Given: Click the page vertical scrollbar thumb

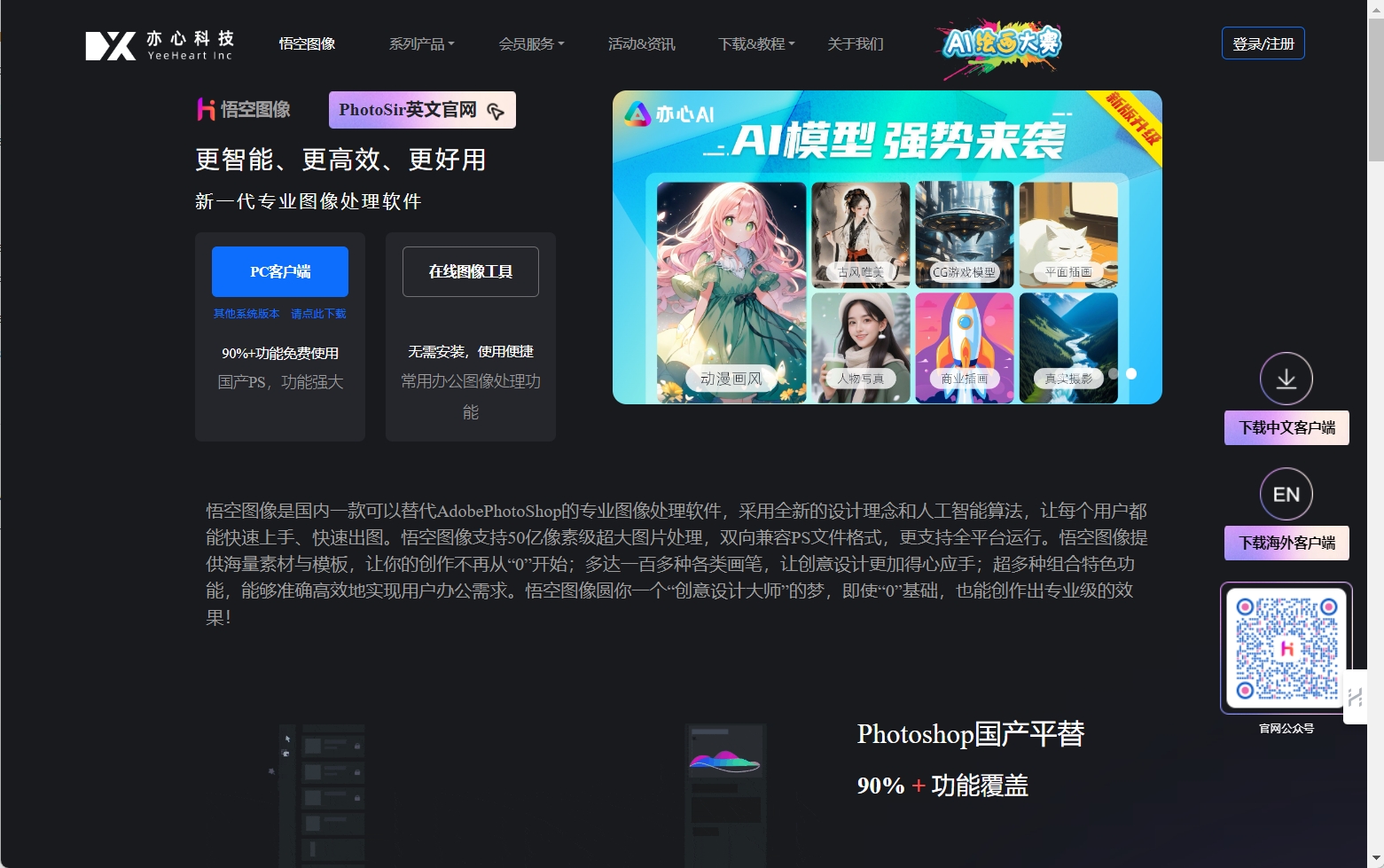Looking at the screenshot, I should 1375,90.
